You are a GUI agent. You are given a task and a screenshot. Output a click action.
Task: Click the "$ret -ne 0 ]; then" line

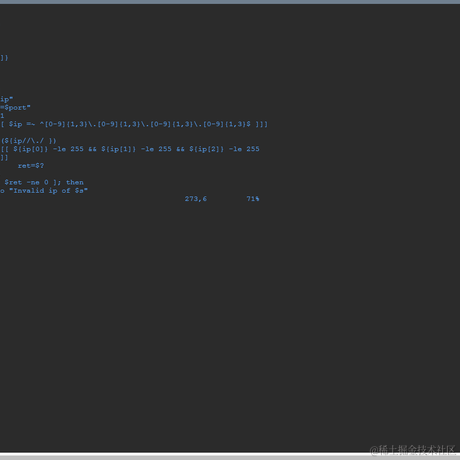tap(44, 182)
